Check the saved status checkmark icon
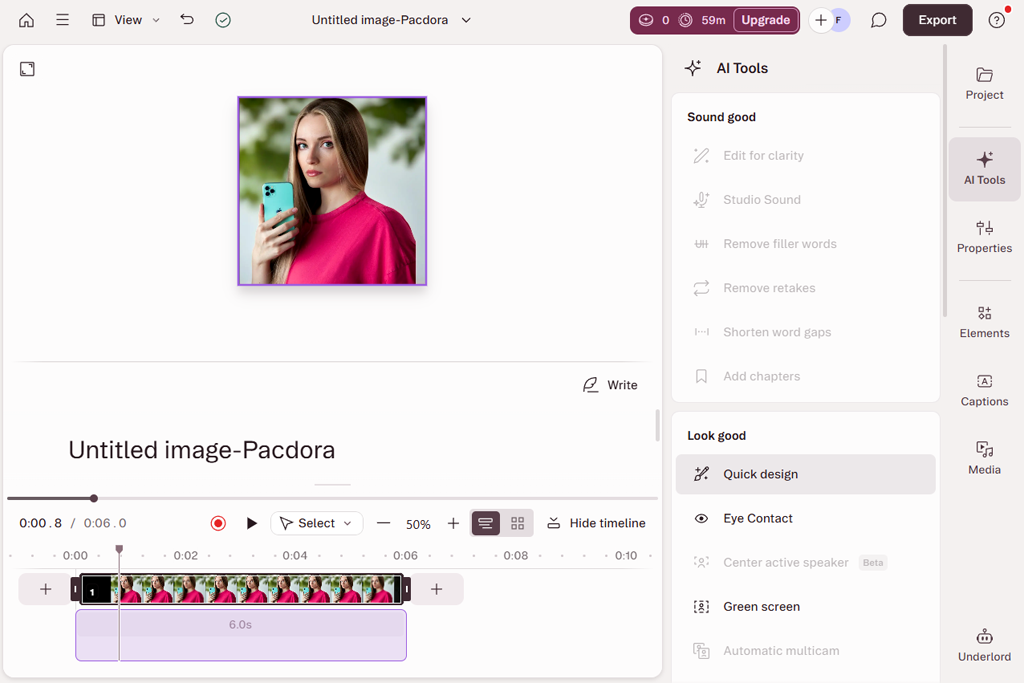 tap(223, 20)
